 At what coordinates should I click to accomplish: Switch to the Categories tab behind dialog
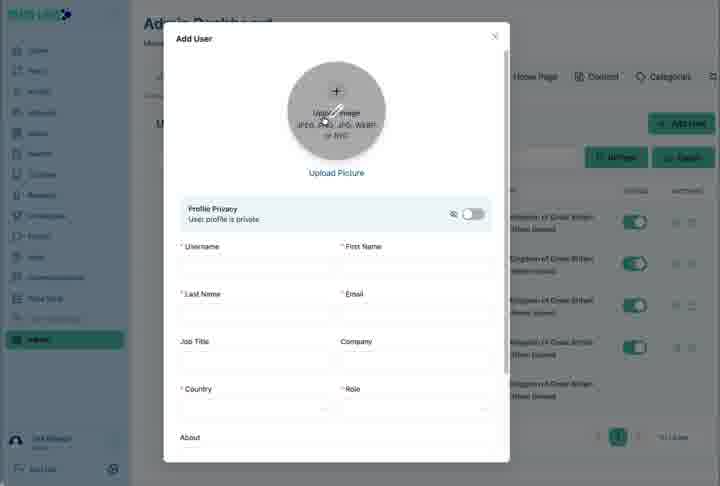[x=663, y=77]
